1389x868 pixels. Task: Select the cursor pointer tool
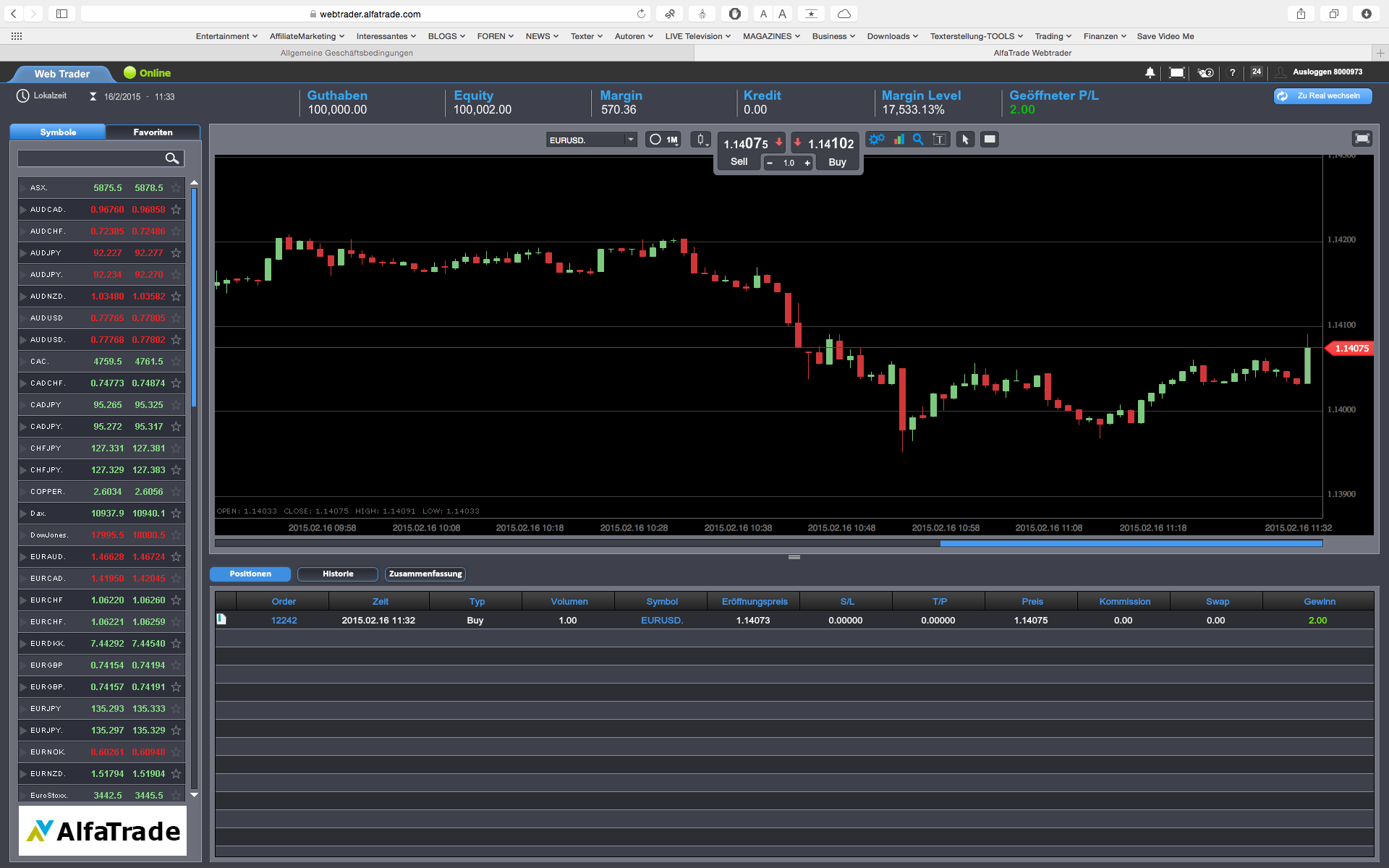(965, 140)
